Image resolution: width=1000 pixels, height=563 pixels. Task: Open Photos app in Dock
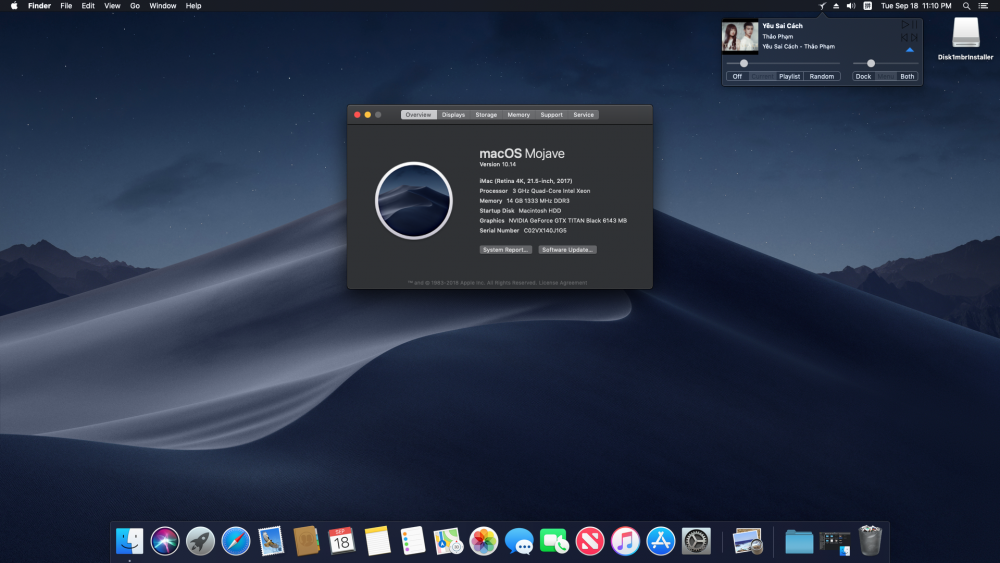[483, 541]
